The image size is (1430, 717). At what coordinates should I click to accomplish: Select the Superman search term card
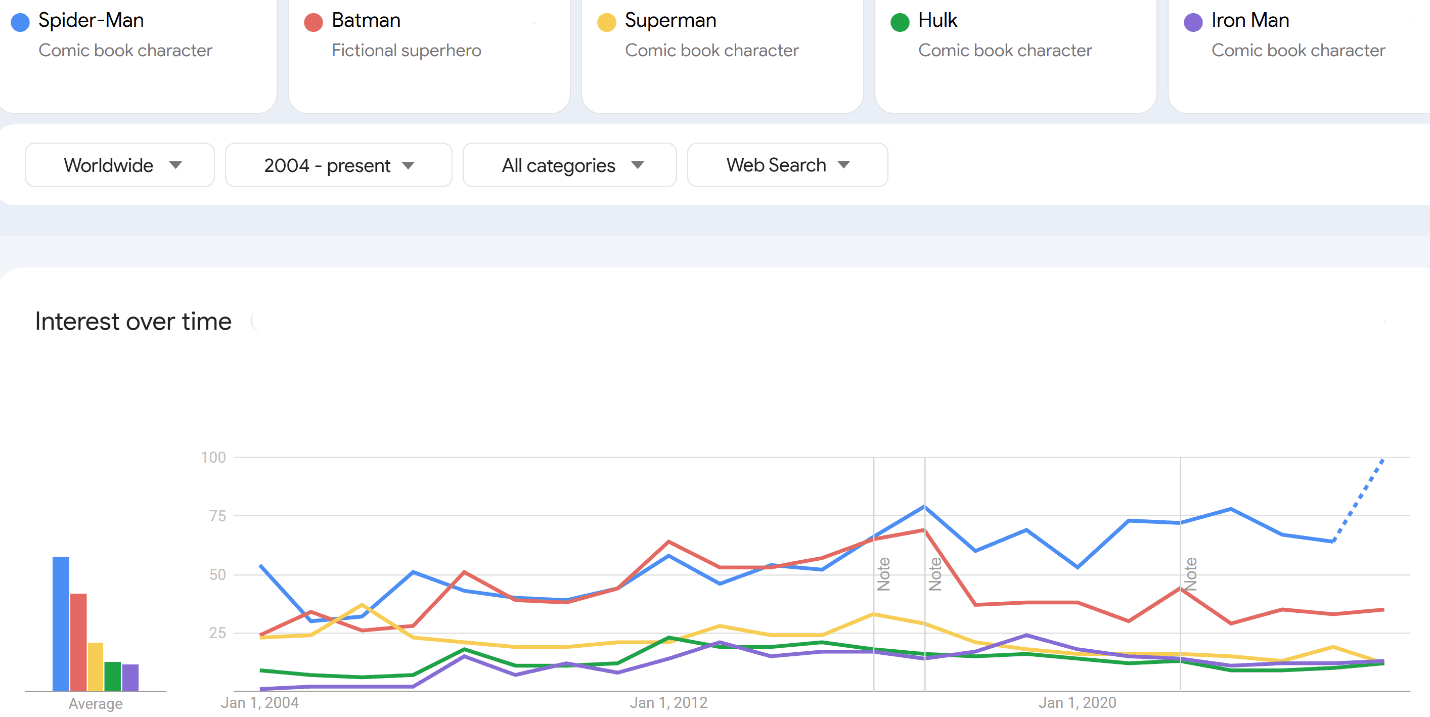pyautogui.click(x=722, y=55)
